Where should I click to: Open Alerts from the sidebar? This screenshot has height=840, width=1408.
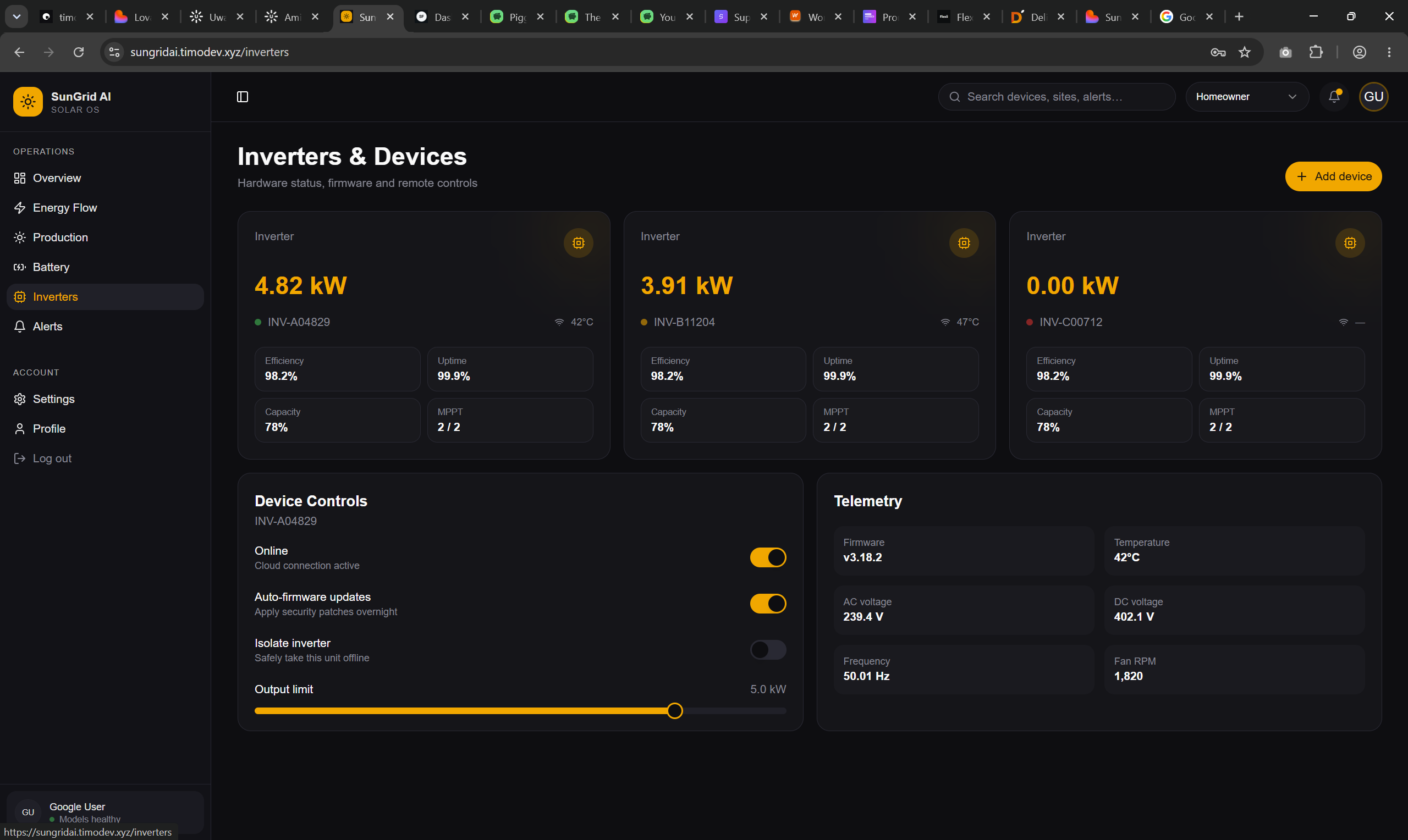(x=105, y=327)
